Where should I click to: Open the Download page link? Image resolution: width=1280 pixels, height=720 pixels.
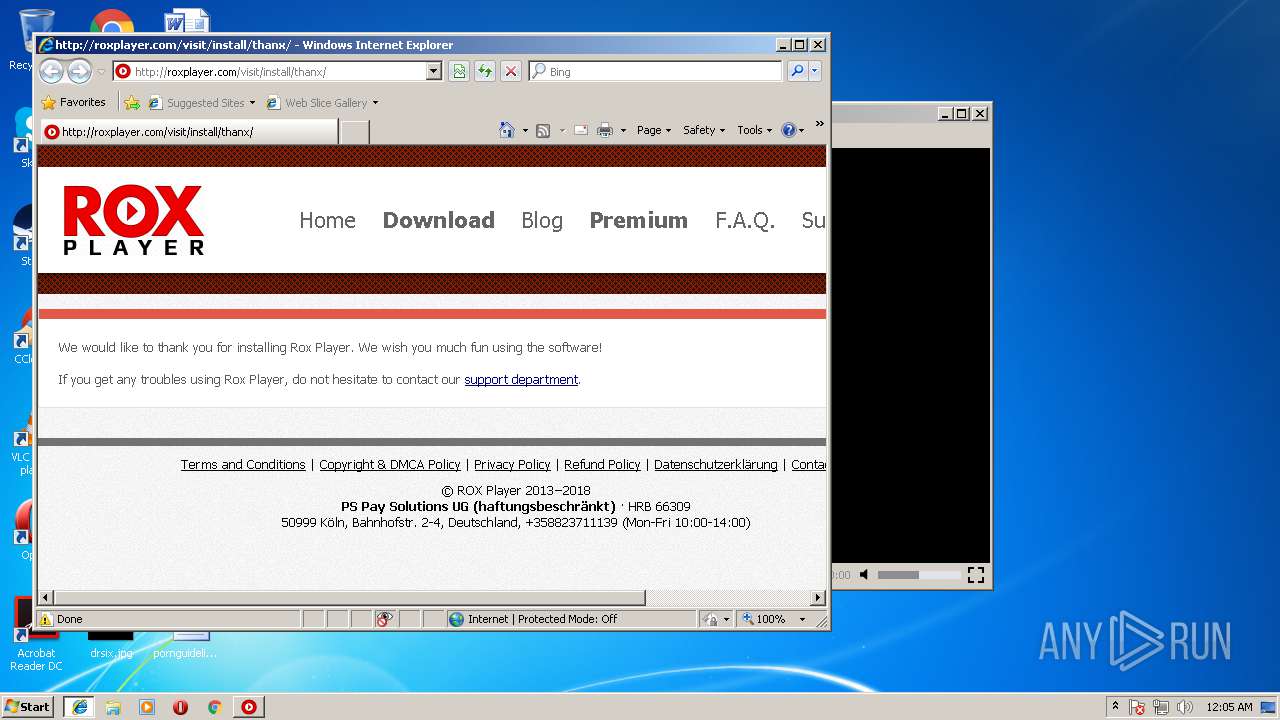point(438,220)
